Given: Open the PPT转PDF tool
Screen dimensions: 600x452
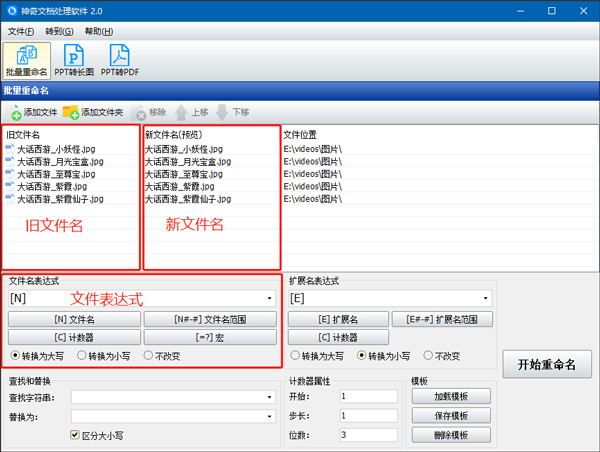Looking at the screenshot, I should (x=120, y=60).
